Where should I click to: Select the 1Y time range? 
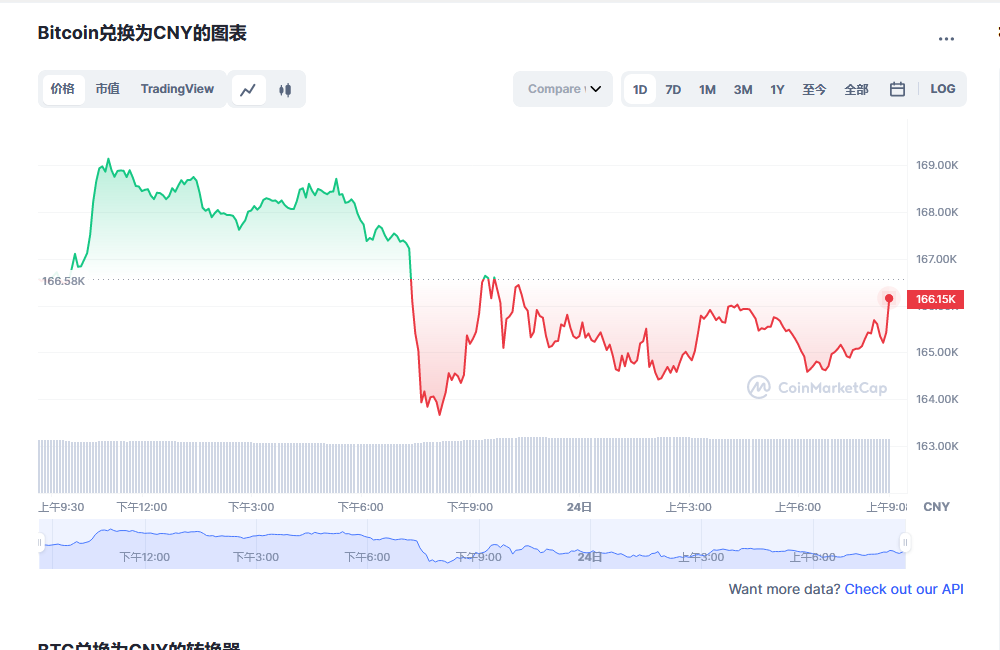[777, 89]
